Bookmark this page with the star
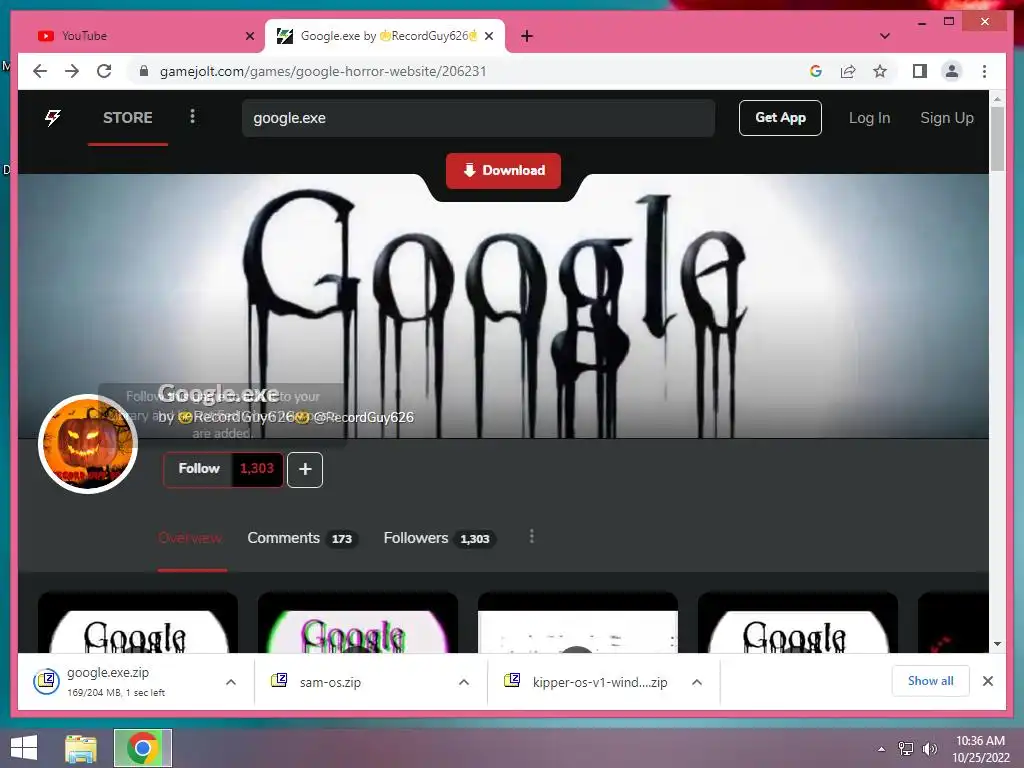The image size is (1024, 768). click(880, 71)
